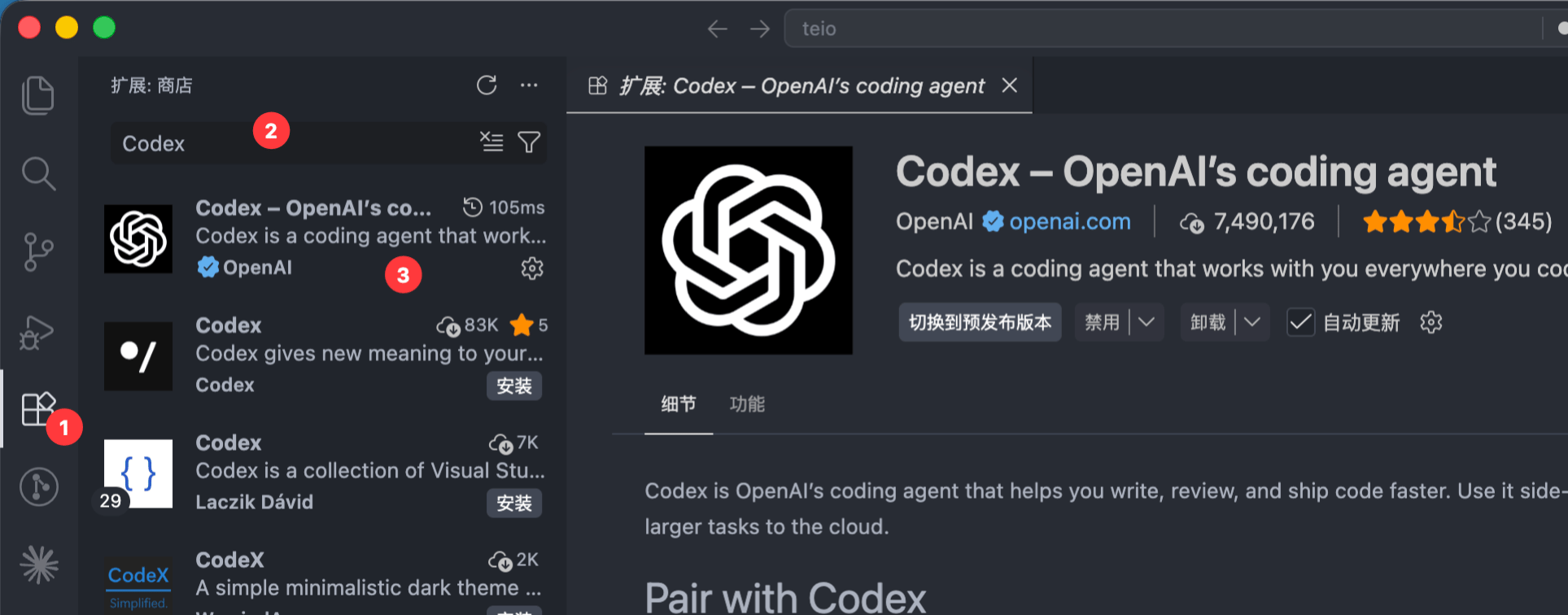Toggle the 自动更新 checkbox
The height and width of the screenshot is (615, 1568).
coord(1300,322)
